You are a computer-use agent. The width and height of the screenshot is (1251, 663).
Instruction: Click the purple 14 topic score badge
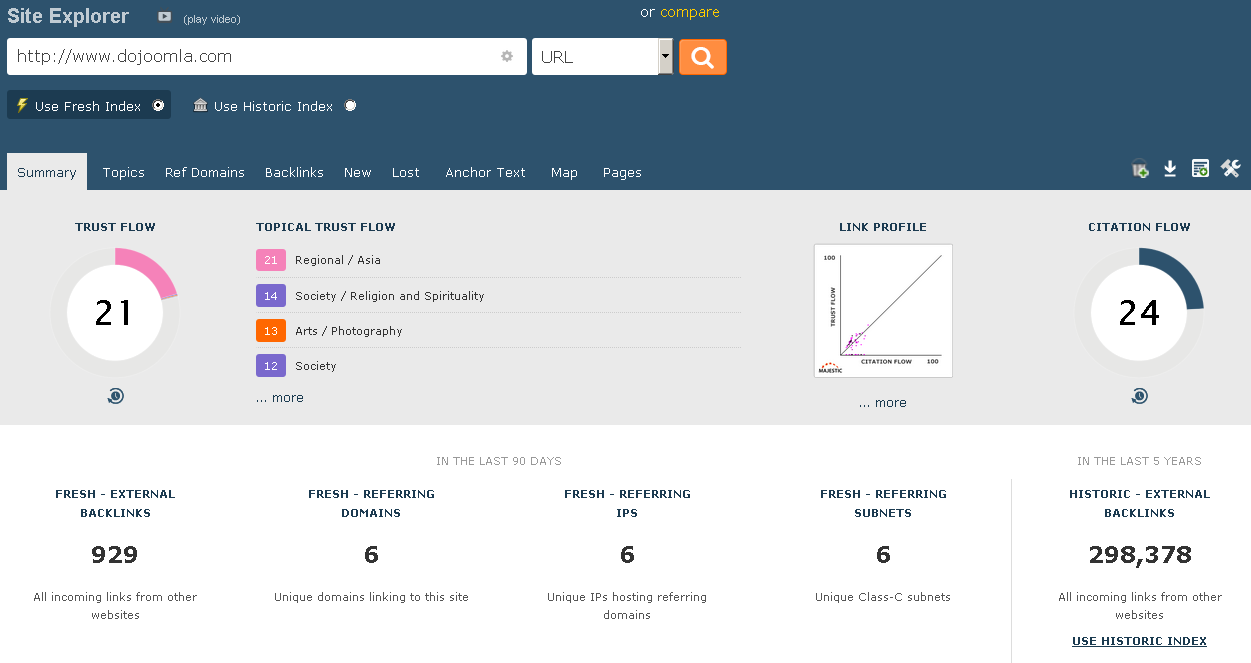point(271,296)
